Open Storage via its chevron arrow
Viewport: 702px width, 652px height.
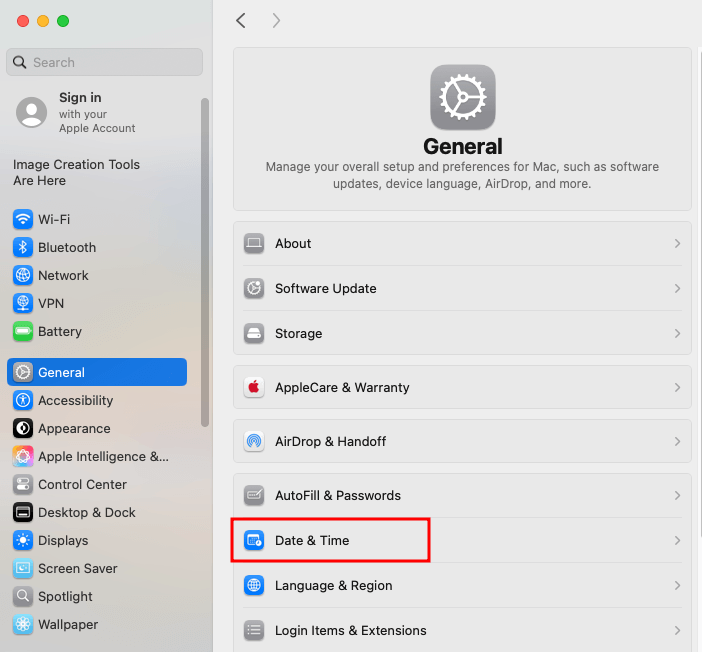[677, 333]
